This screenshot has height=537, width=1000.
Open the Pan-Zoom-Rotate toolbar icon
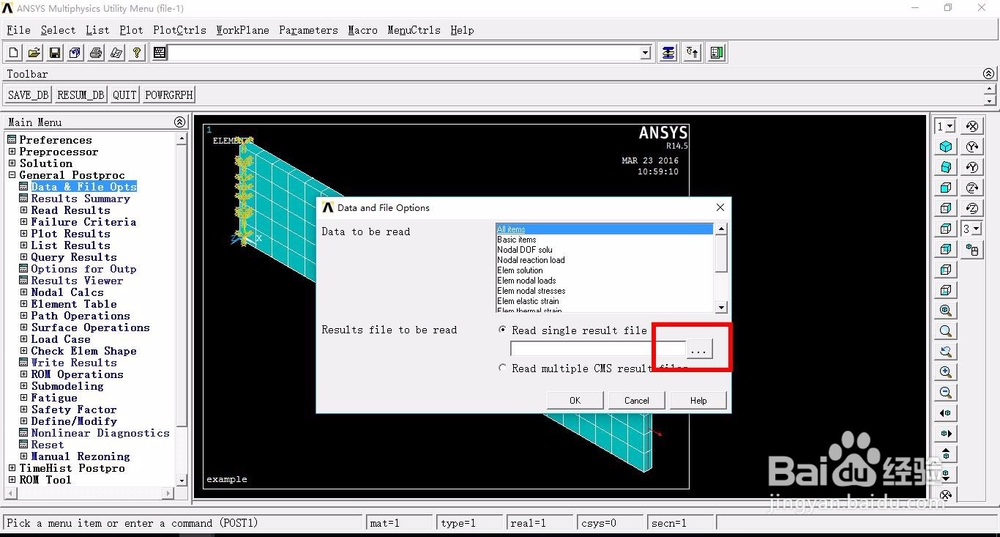click(x=75, y=53)
